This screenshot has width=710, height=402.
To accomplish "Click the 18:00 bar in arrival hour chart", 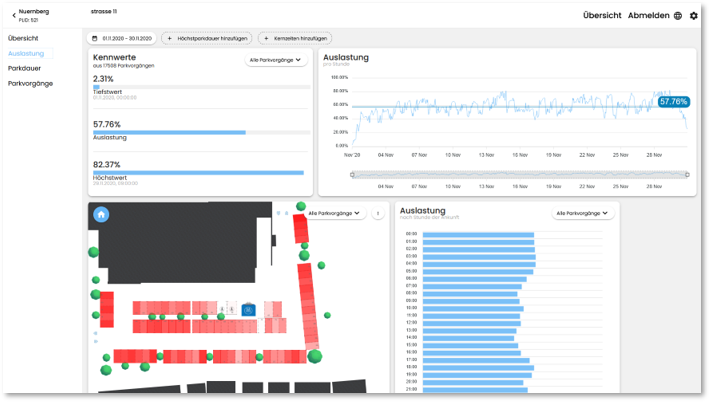I will 478,368.
